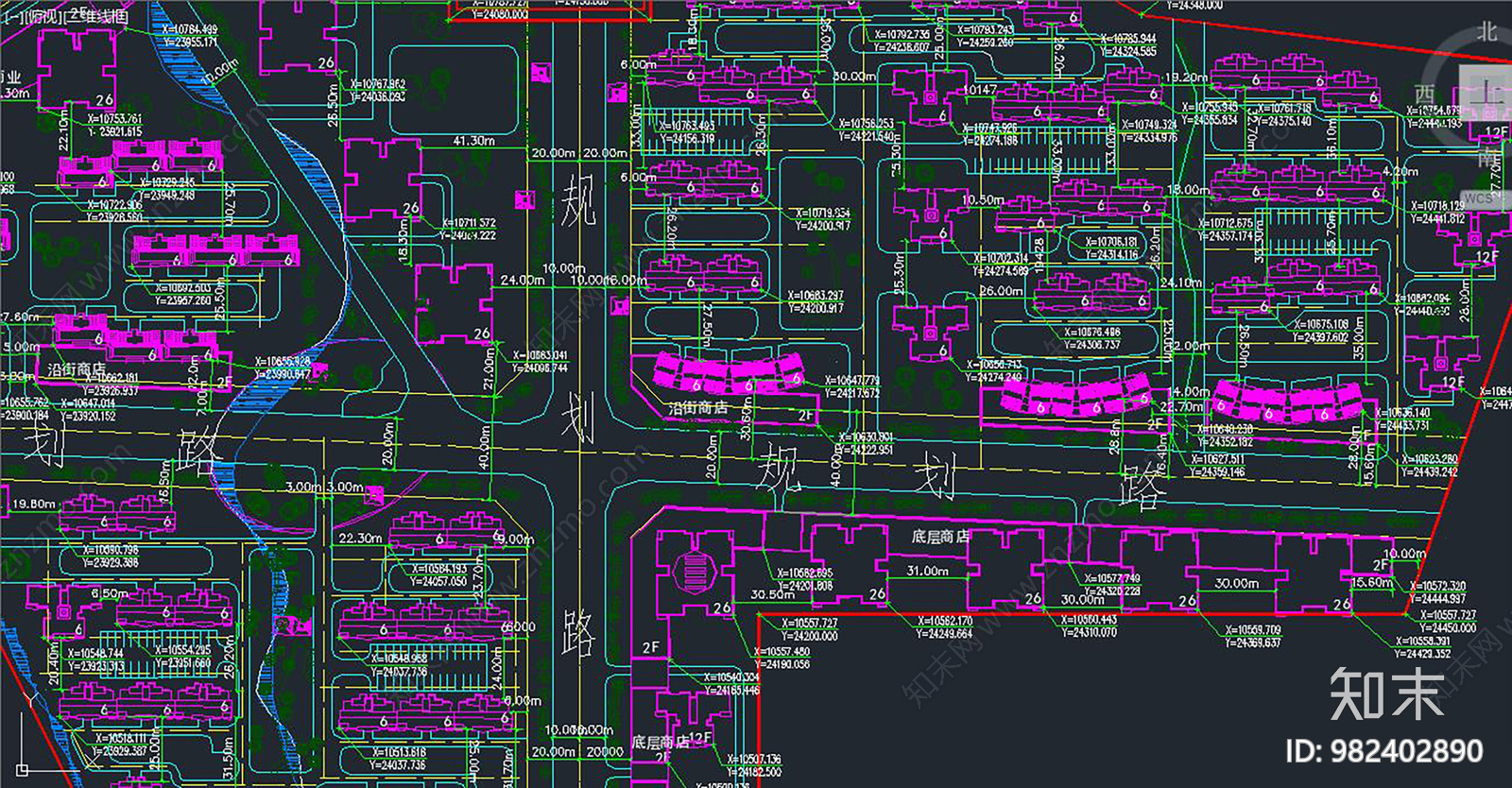The image size is (1512, 788).
Task: Pick coordinate label X=10569.709
Action: 1253,629
